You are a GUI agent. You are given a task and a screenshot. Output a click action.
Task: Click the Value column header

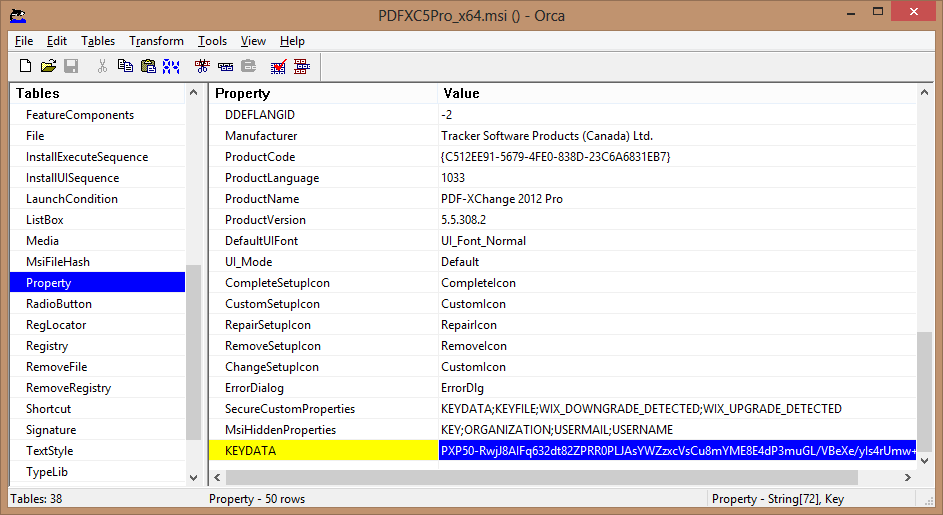pyautogui.click(x=677, y=93)
